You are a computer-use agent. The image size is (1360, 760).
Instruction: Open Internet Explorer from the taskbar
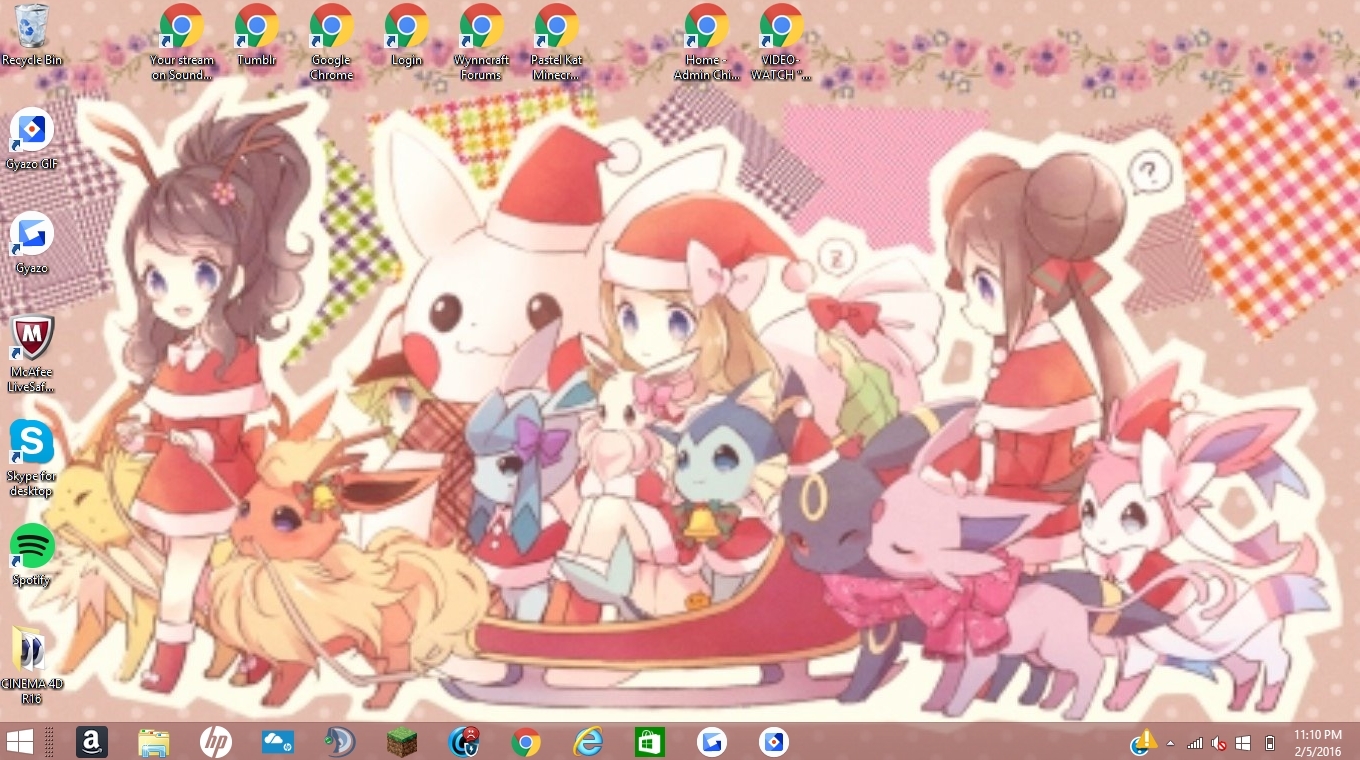(x=588, y=742)
